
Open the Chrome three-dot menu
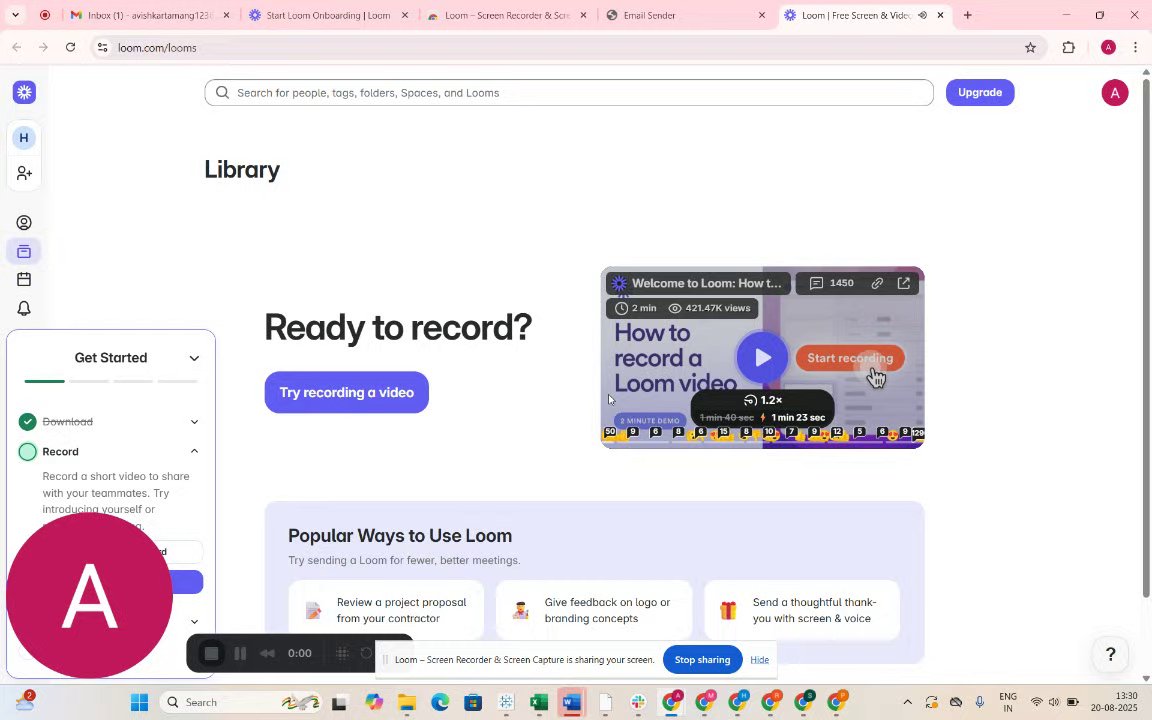point(1135,48)
